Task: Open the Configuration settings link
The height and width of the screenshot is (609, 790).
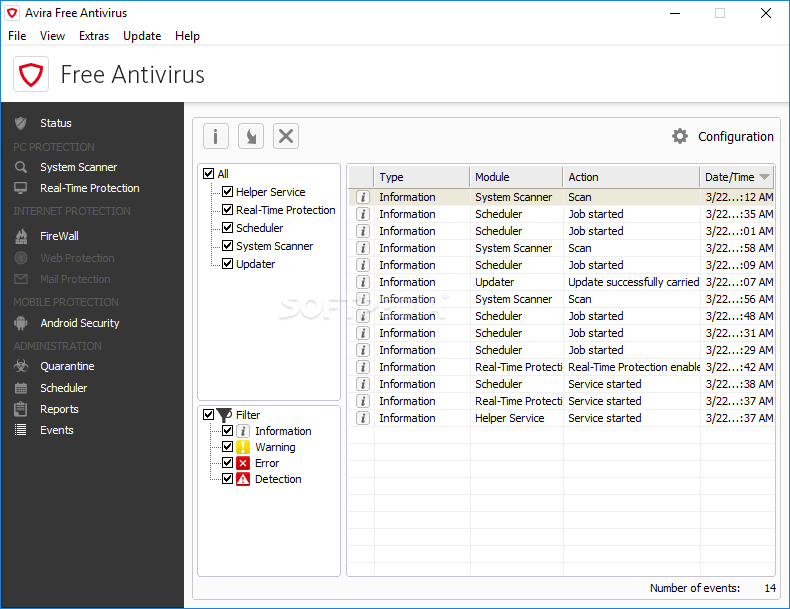Action: 736,137
